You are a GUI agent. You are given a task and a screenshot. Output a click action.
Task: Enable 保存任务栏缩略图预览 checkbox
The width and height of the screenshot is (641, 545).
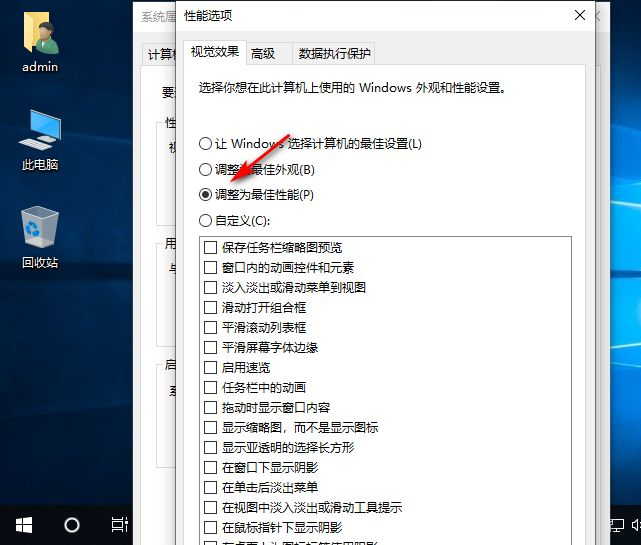(x=210, y=247)
